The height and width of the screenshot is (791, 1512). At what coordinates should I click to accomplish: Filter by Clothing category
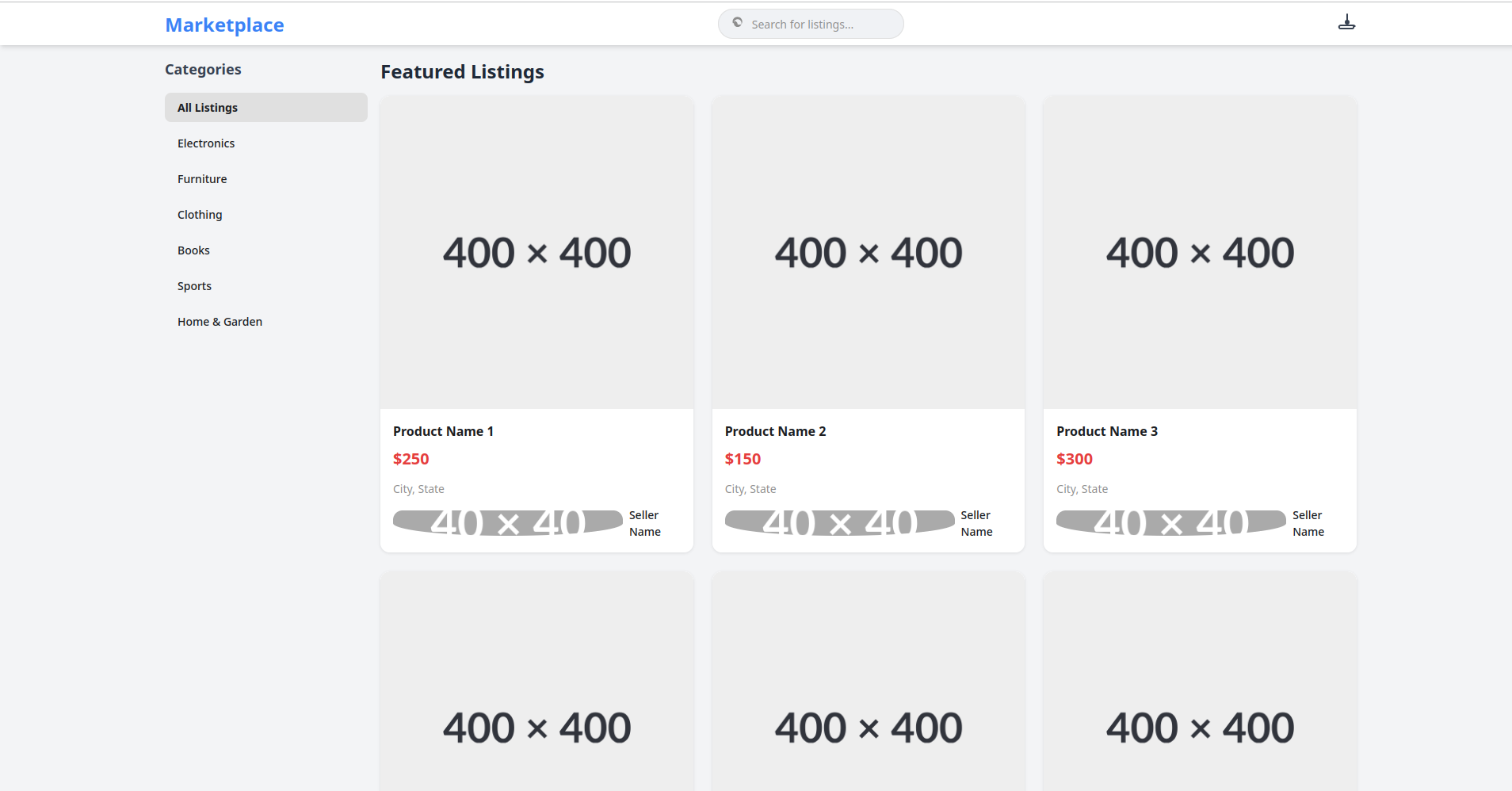[200, 215]
